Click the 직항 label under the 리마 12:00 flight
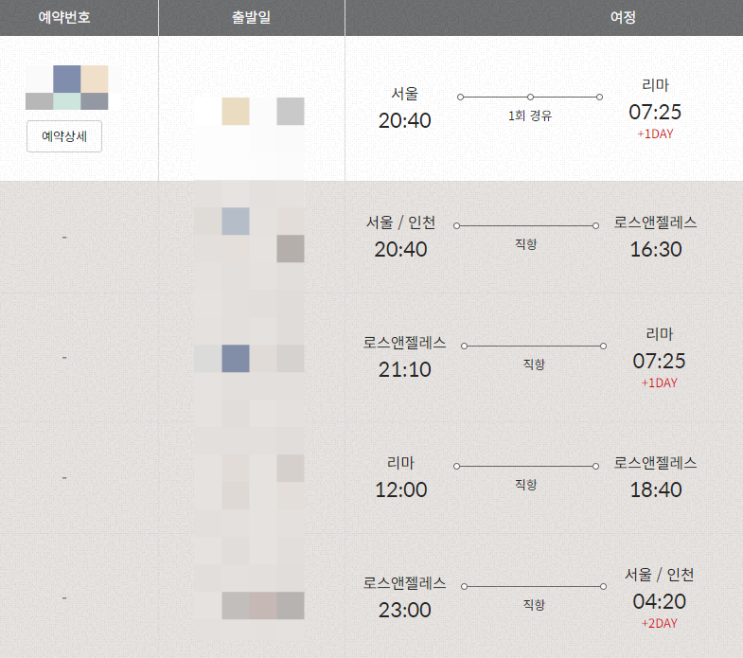 525,485
